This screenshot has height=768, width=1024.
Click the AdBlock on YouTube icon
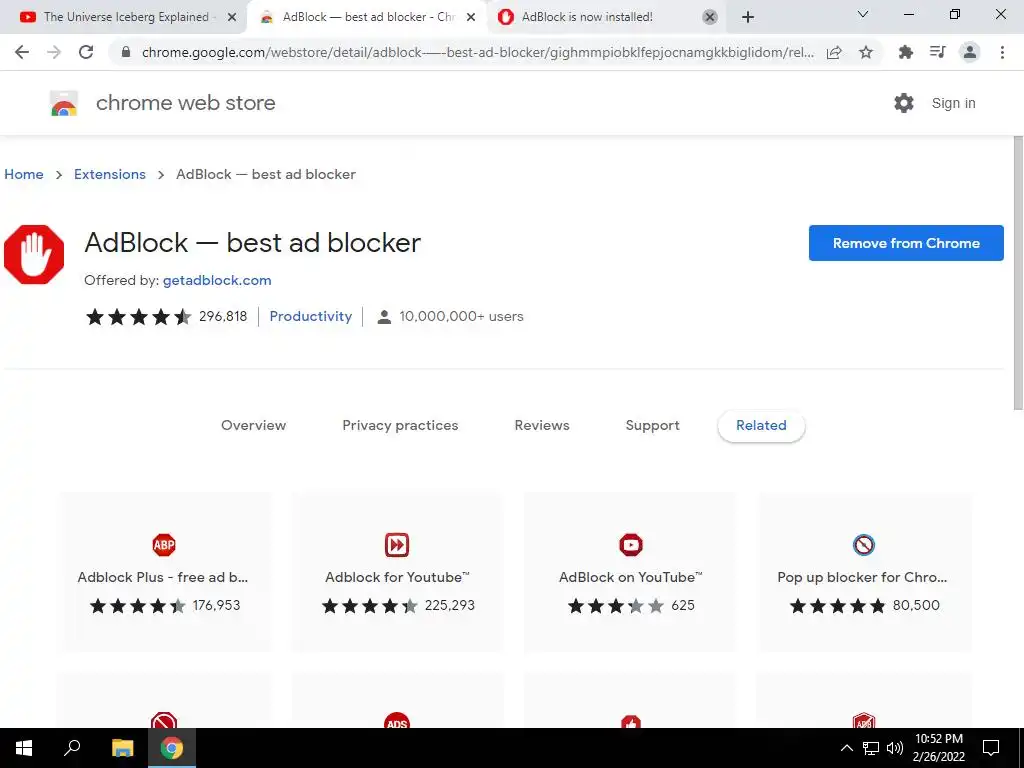(631, 545)
